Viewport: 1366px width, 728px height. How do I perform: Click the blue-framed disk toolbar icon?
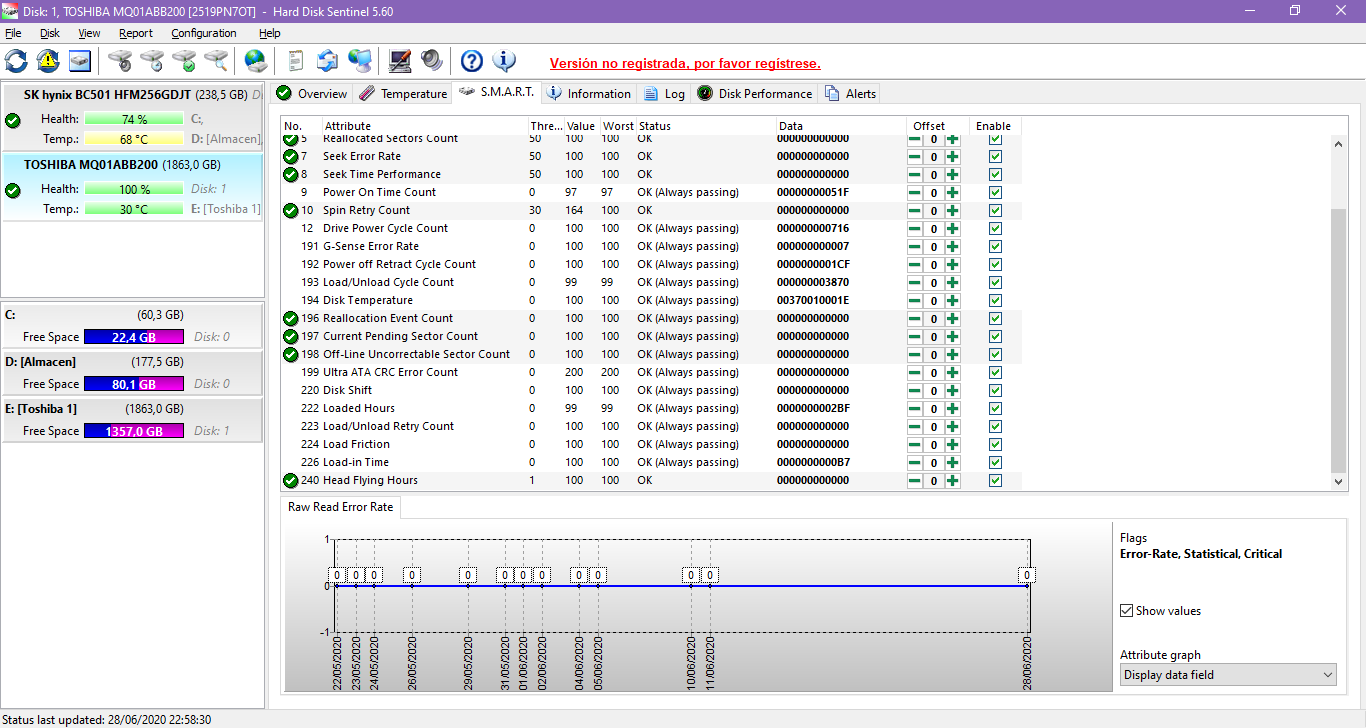(x=80, y=61)
